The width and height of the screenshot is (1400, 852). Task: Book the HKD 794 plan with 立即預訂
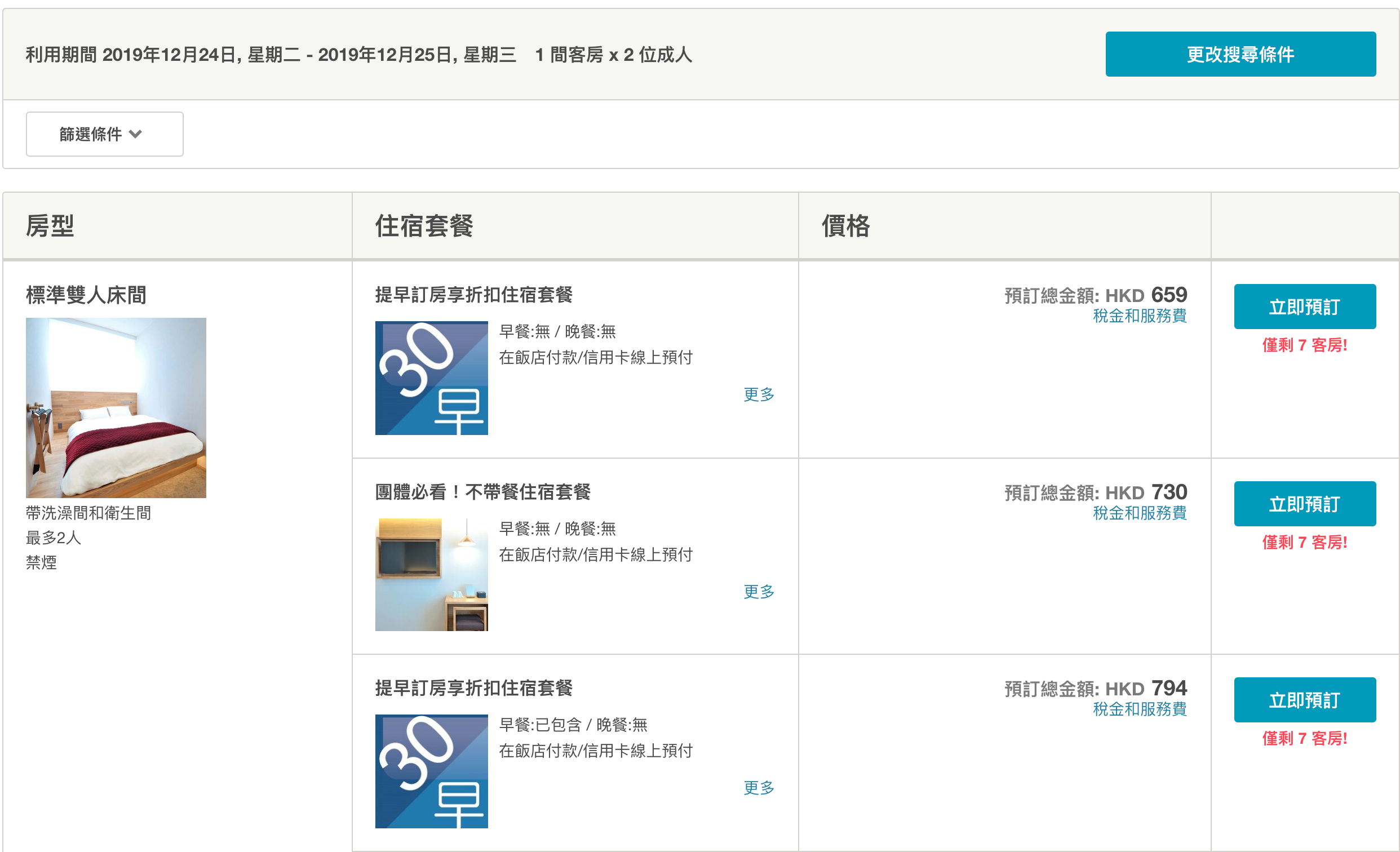point(1305,700)
